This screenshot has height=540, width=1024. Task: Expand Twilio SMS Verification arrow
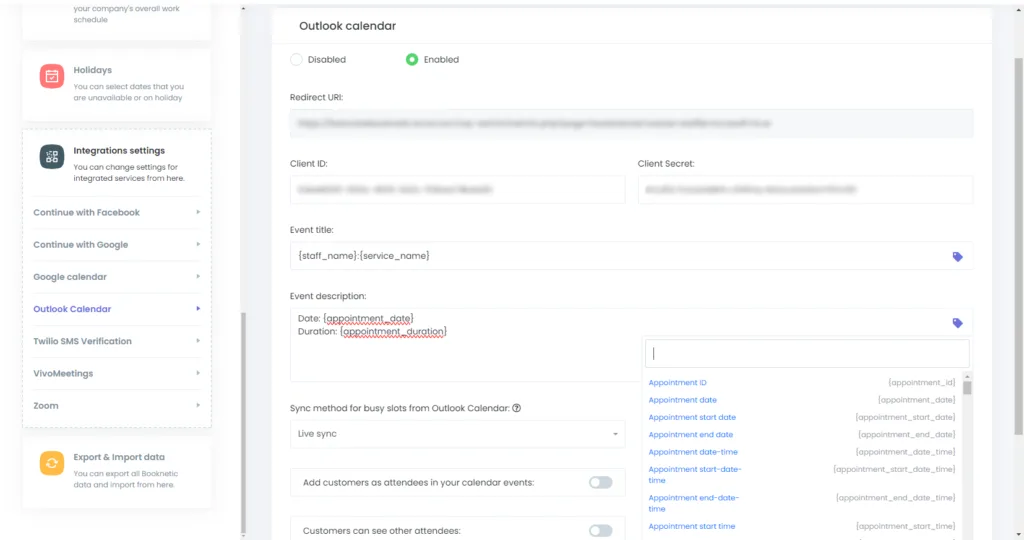[198, 341]
